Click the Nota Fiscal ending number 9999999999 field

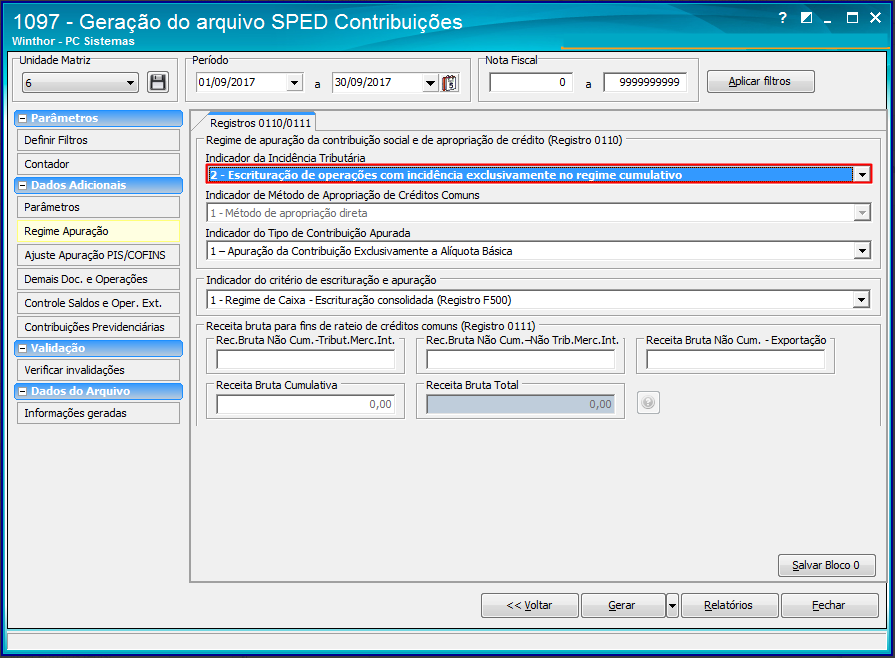pos(645,83)
